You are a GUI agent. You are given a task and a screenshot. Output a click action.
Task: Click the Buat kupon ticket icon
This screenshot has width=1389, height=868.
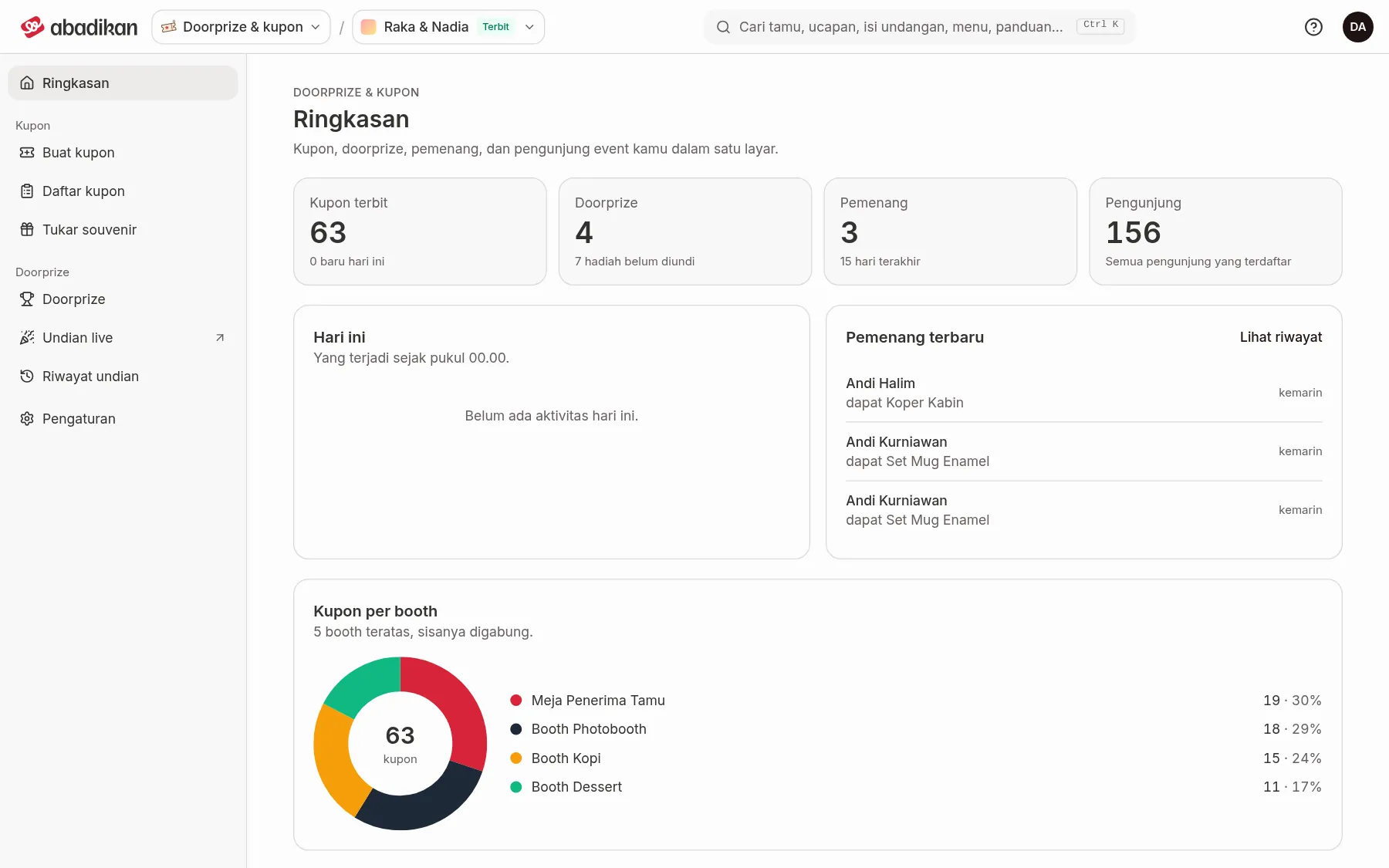click(x=27, y=153)
